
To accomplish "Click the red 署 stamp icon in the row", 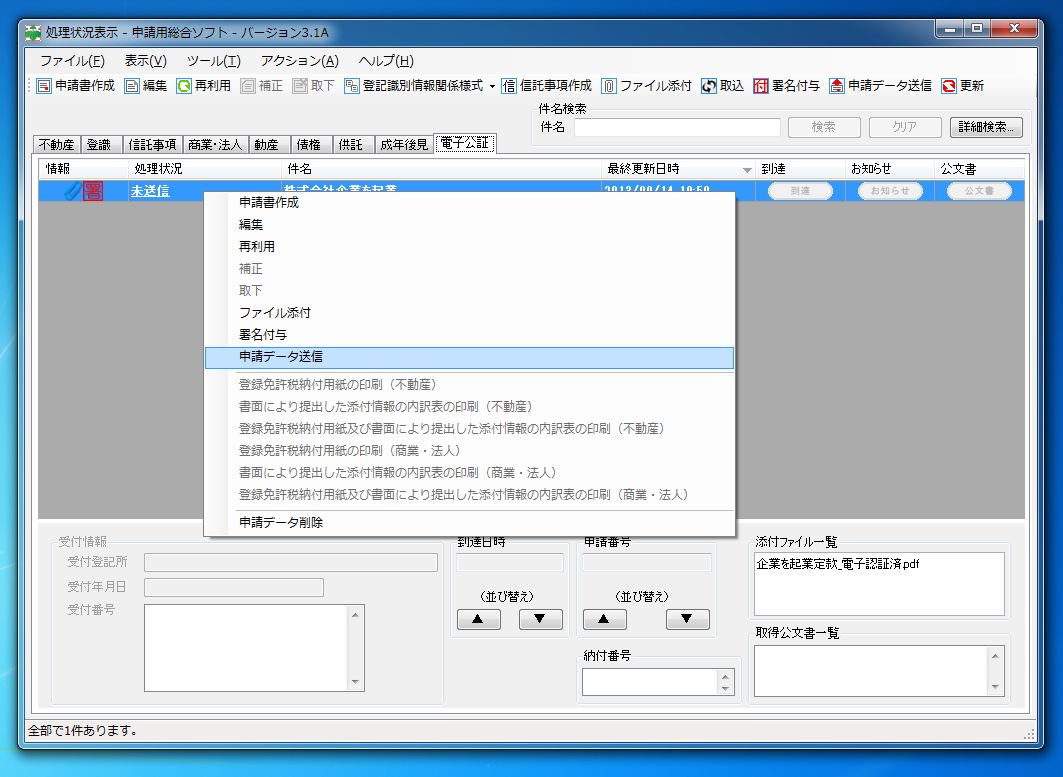I will click(x=93, y=191).
